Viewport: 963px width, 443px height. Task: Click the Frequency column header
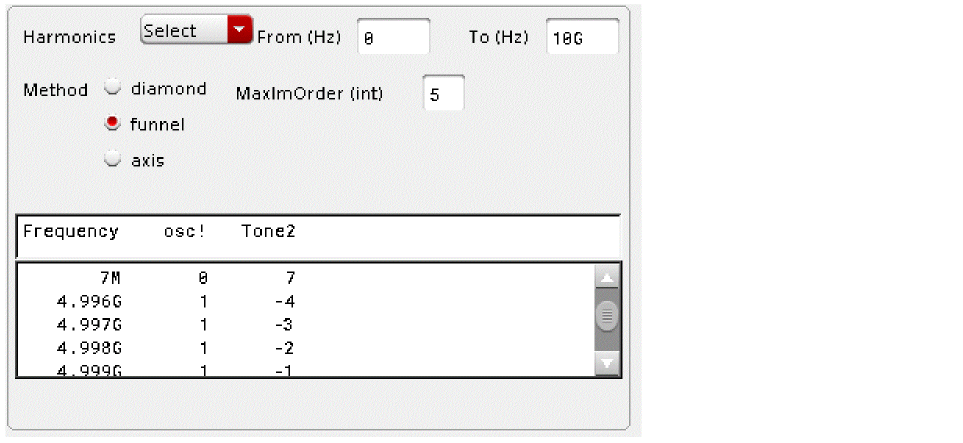(x=70, y=232)
